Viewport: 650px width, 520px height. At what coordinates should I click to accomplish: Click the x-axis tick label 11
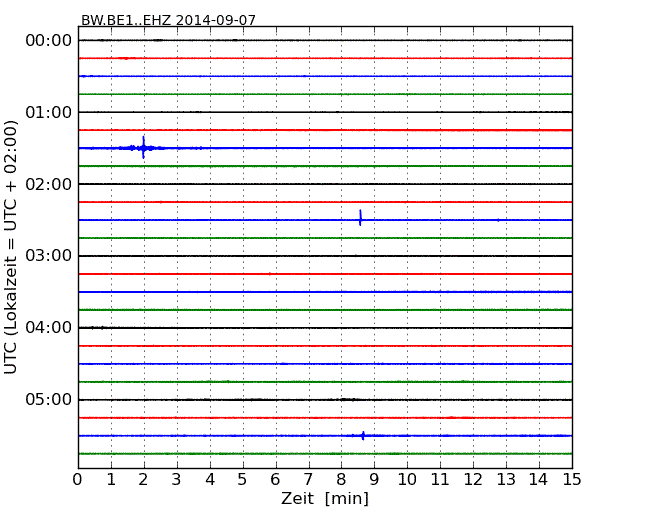(x=440, y=480)
